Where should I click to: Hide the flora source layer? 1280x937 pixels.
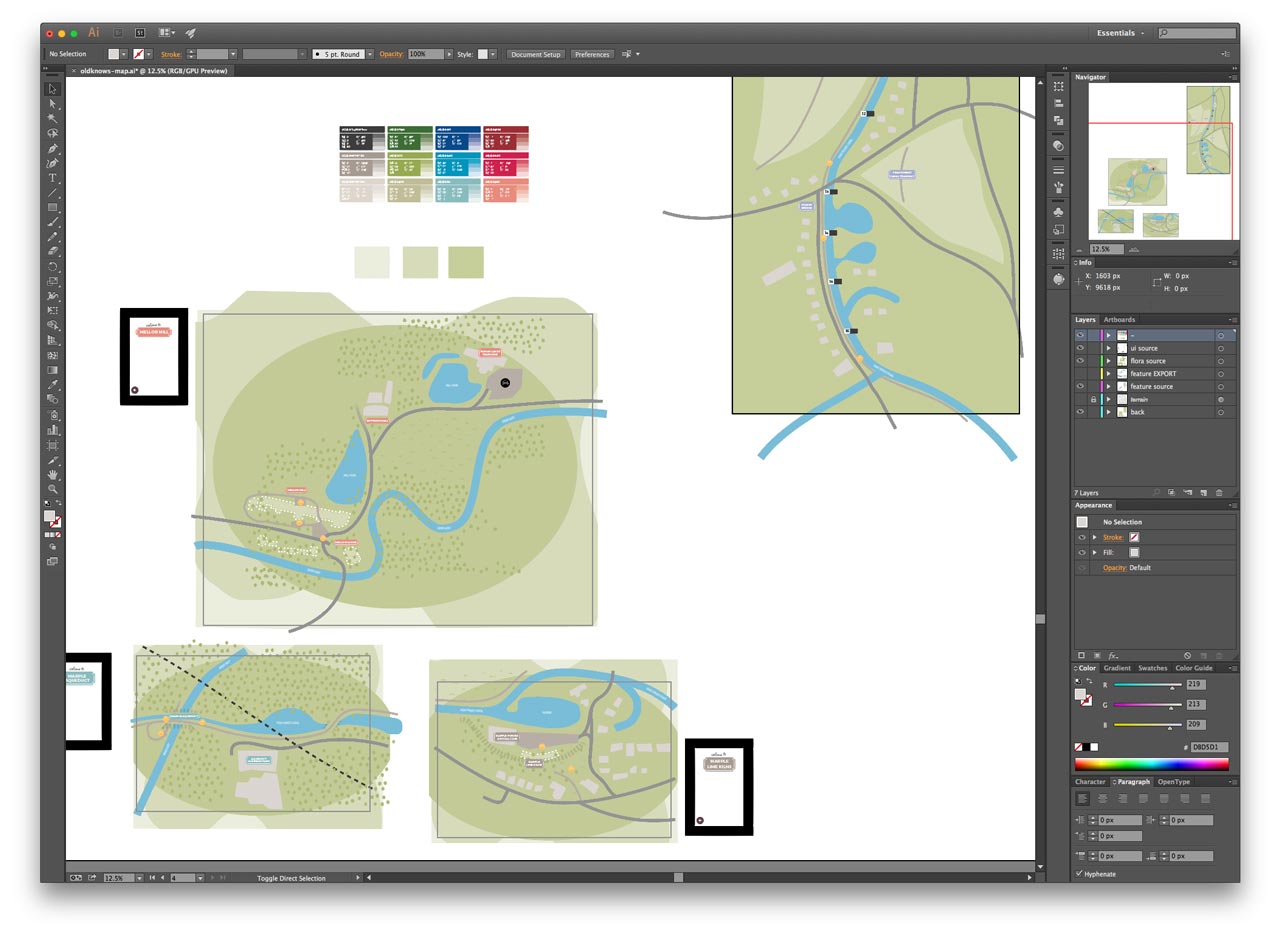[x=1080, y=361]
